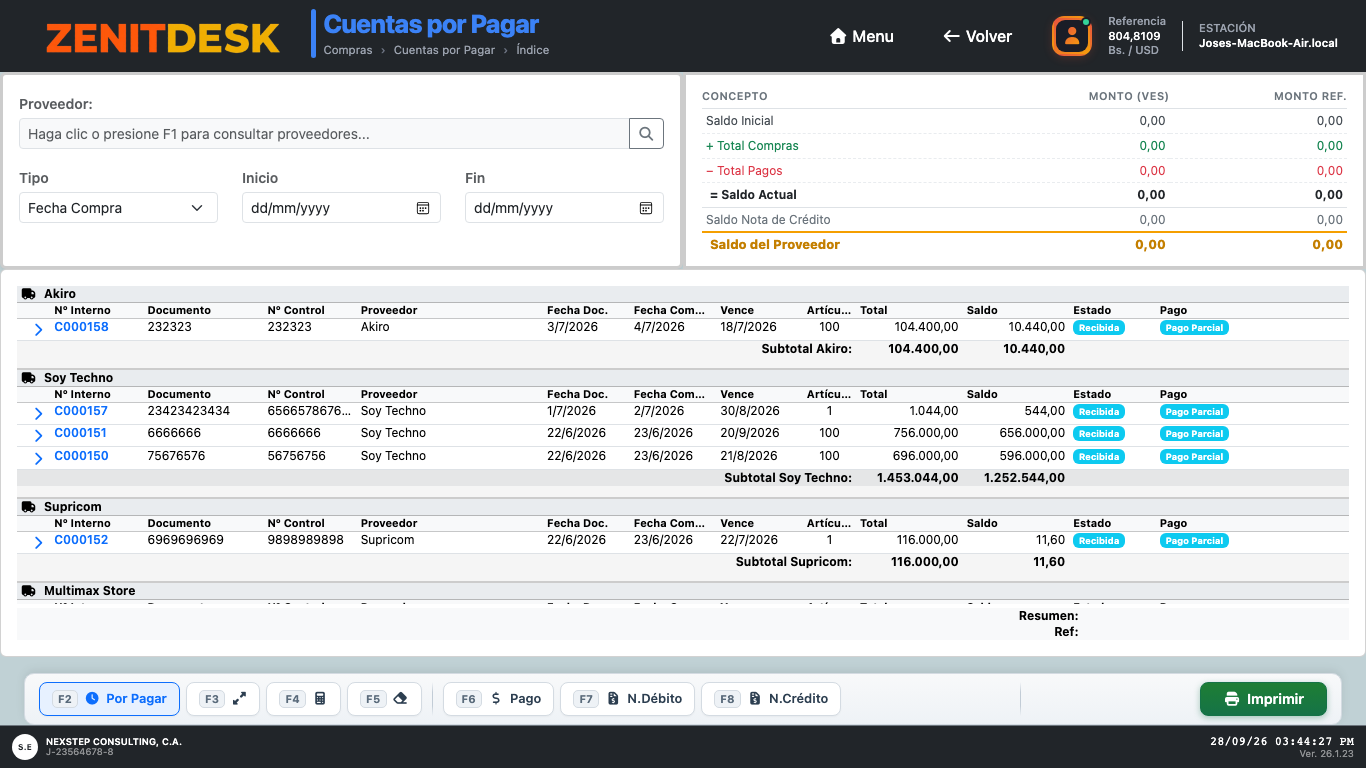Viewport: 1366px width, 768px height.
Task: Open the Inicio date calendar icon
Action: (423, 208)
